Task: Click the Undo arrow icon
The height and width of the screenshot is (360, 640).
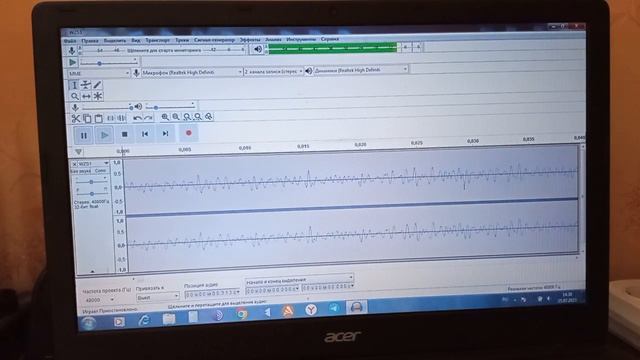Action: (x=137, y=118)
